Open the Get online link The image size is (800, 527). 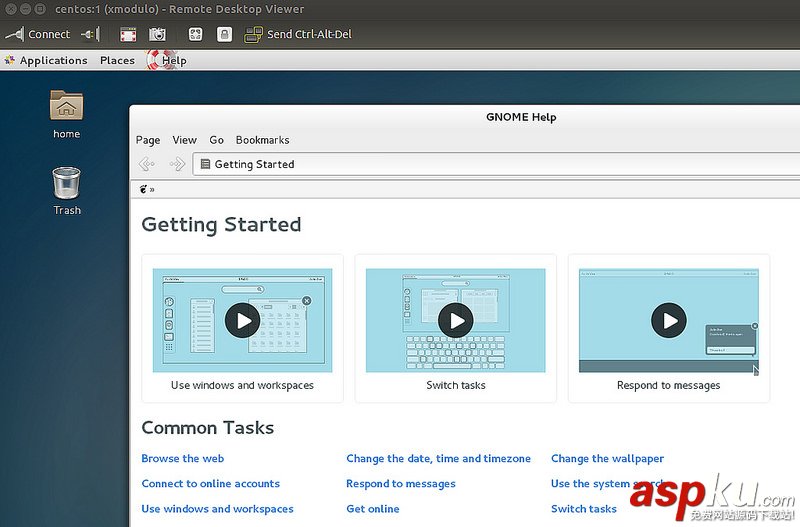[x=372, y=509]
